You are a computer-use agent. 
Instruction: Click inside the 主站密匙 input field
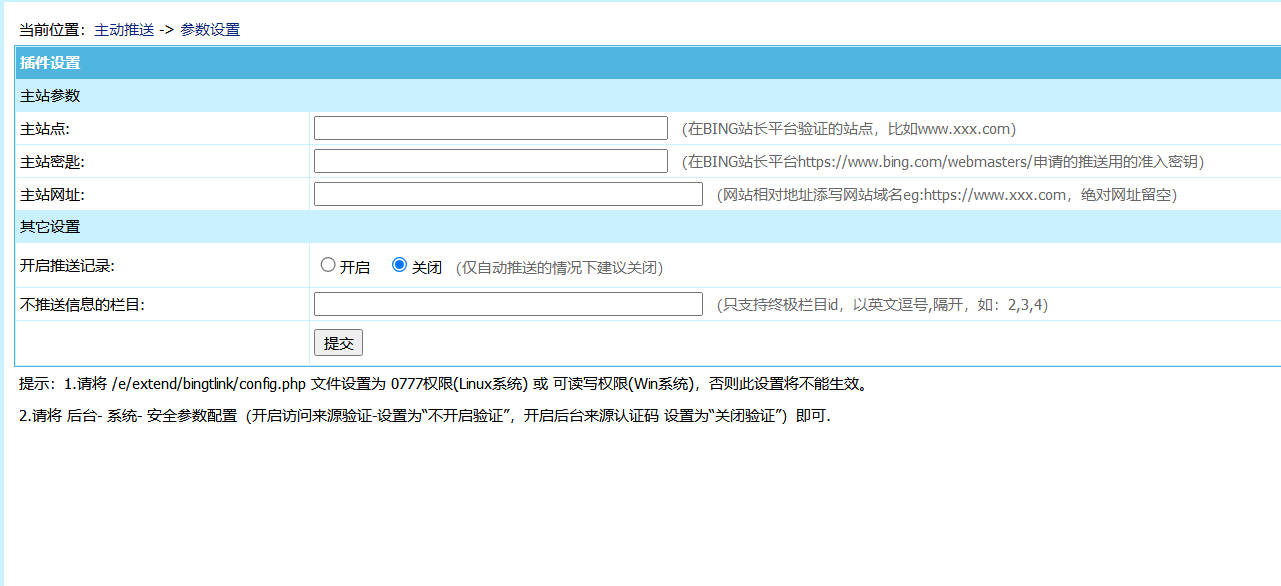click(490, 160)
